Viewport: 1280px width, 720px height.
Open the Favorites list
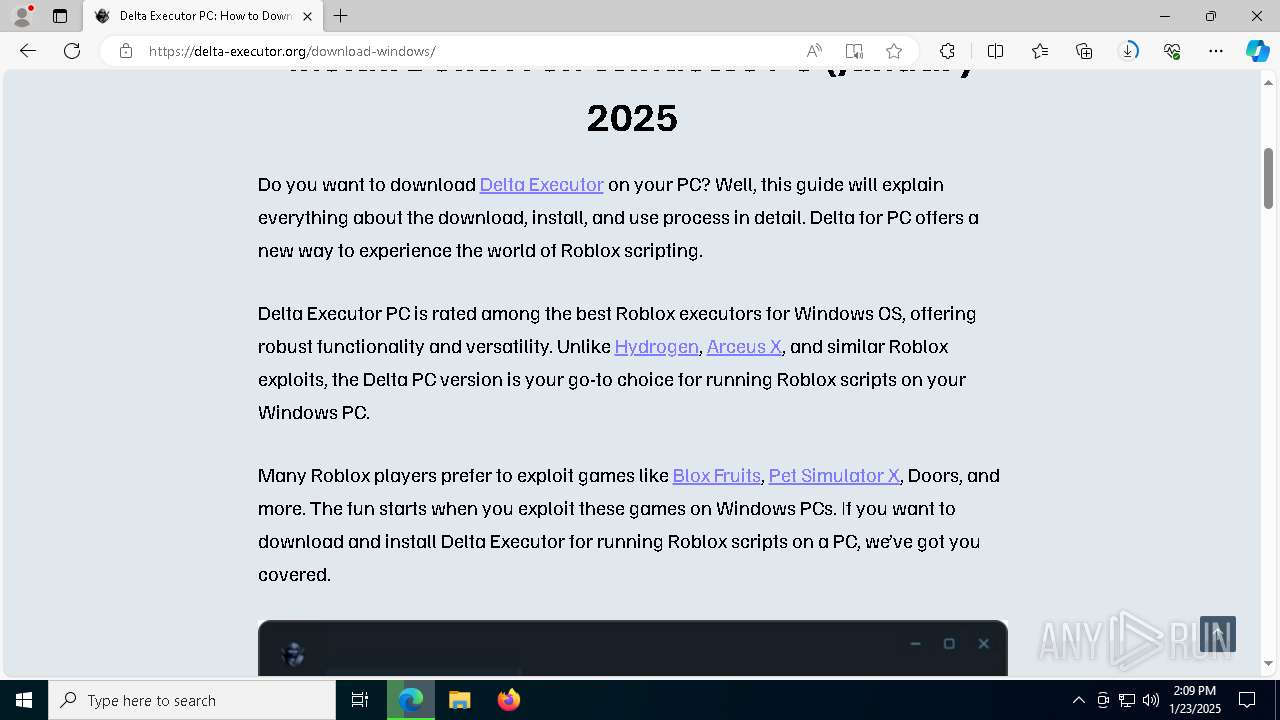(x=1040, y=51)
